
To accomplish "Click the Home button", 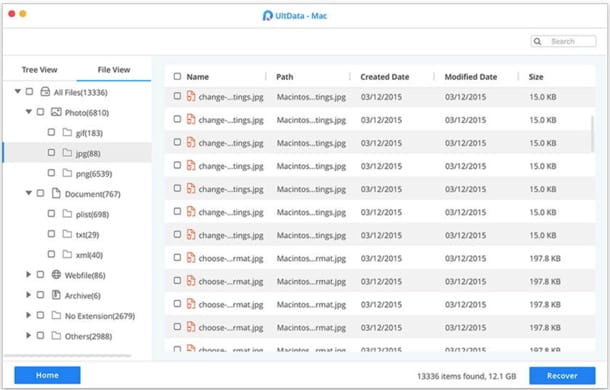I will click(x=47, y=375).
